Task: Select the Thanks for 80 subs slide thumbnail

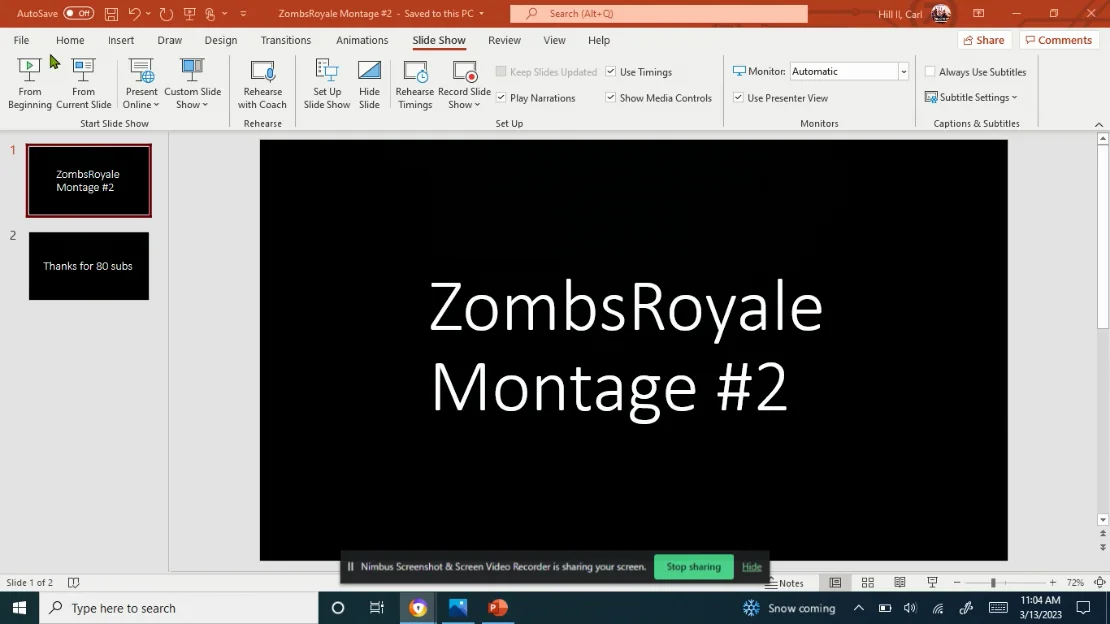Action: point(89,266)
